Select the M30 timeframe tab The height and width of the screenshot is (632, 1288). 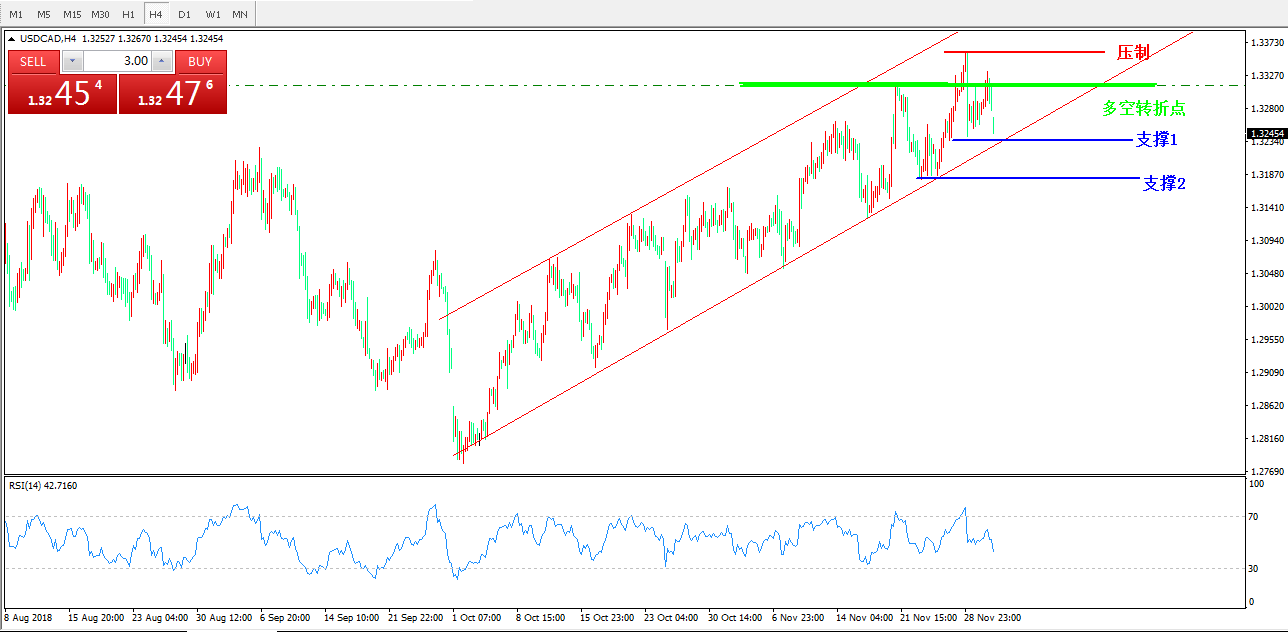coord(100,15)
